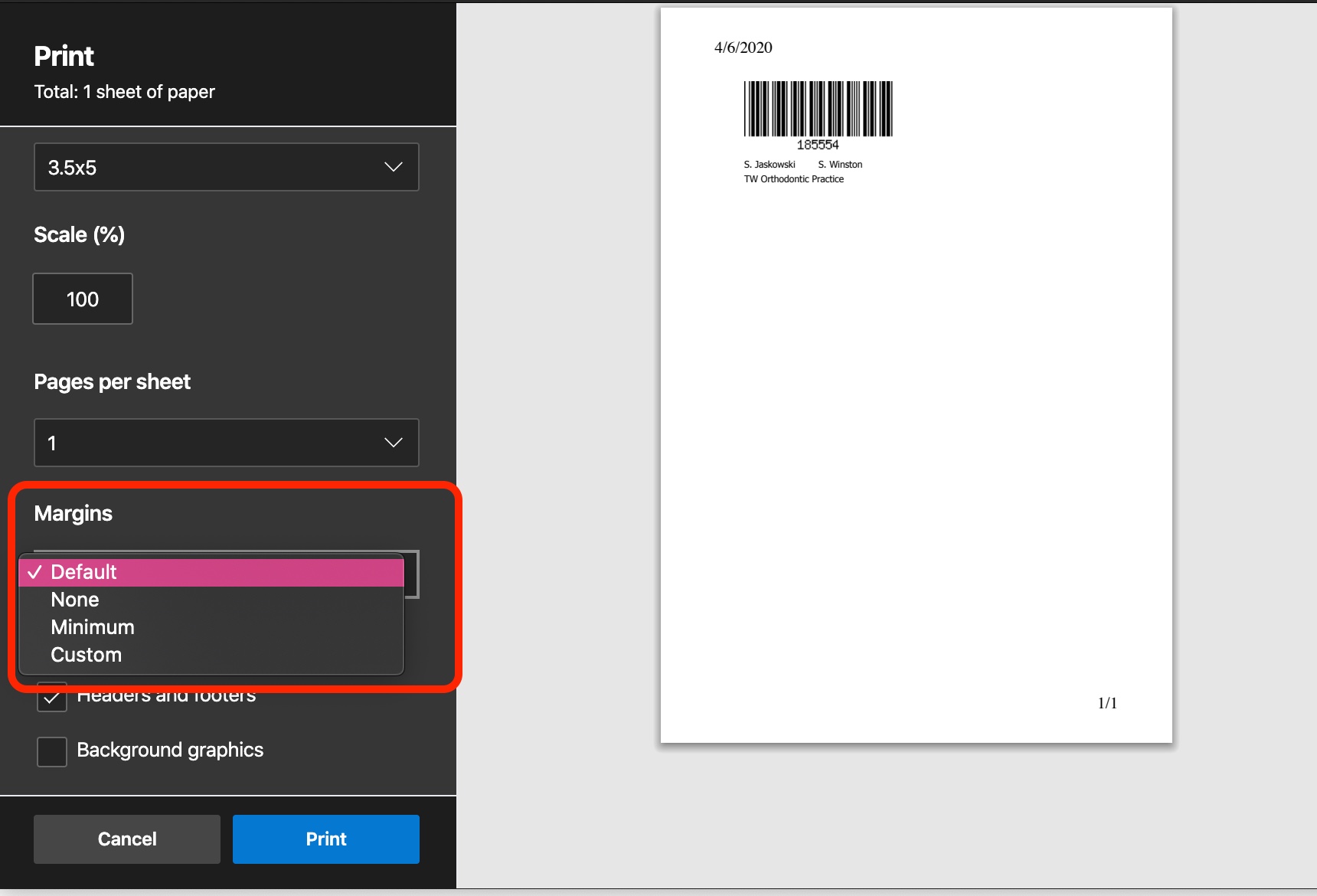
Task: Click the S. Jaskowski name in preview
Action: 770,165
